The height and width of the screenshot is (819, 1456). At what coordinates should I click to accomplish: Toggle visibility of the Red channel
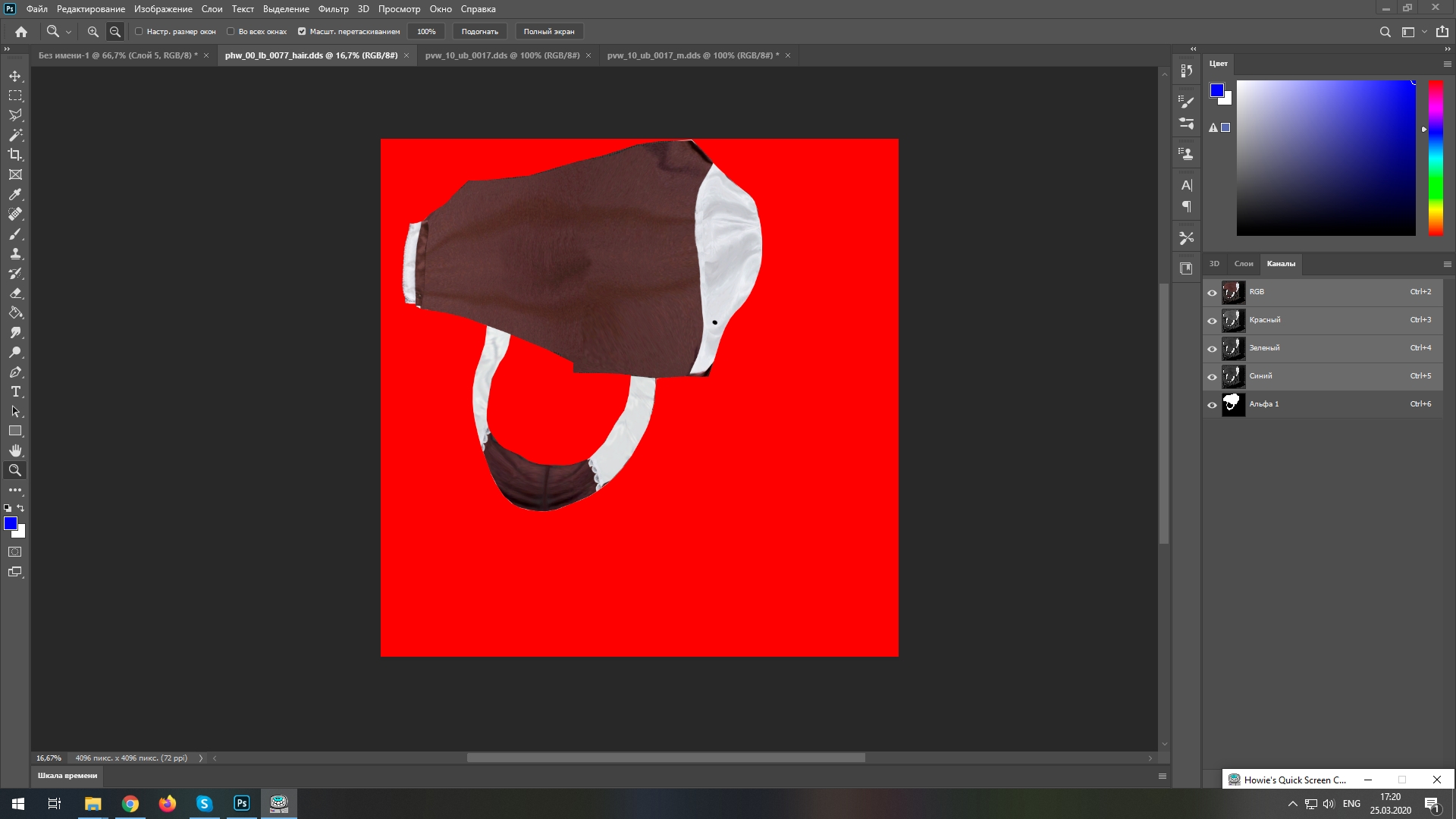coord(1212,321)
